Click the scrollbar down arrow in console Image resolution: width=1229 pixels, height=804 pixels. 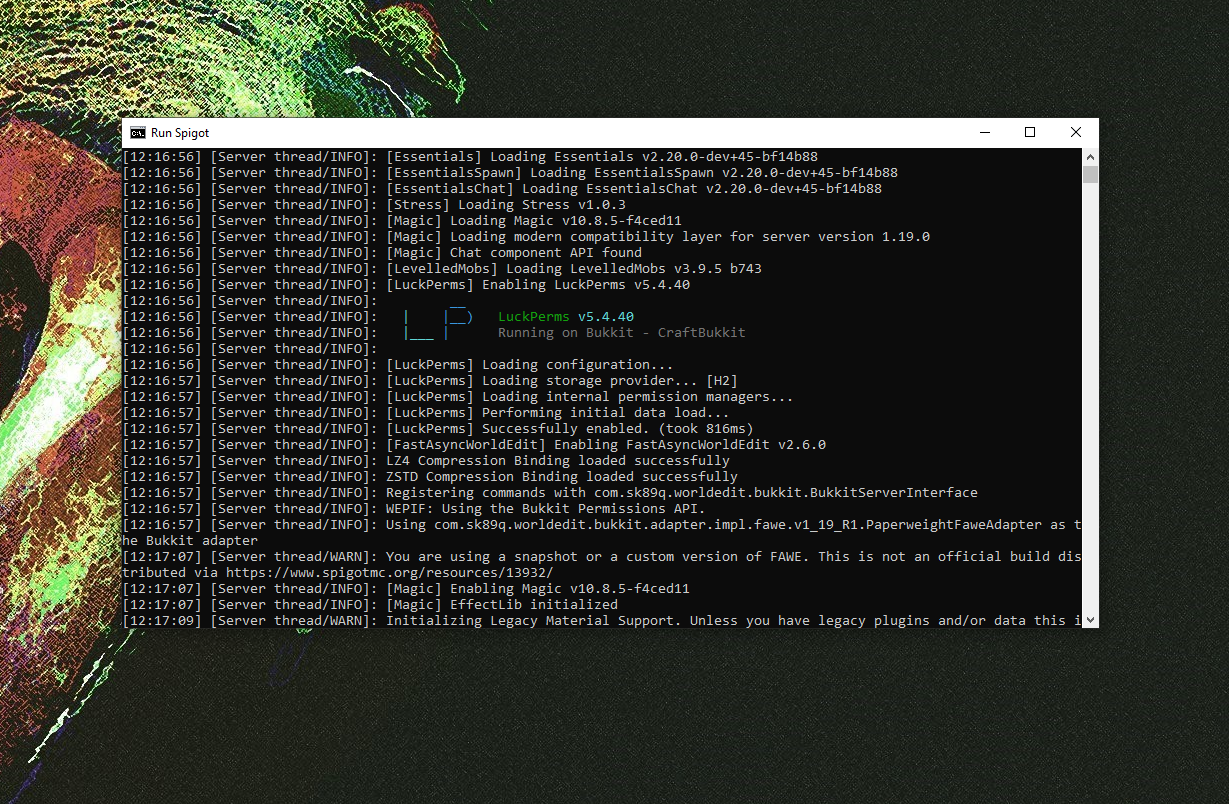pos(1090,619)
